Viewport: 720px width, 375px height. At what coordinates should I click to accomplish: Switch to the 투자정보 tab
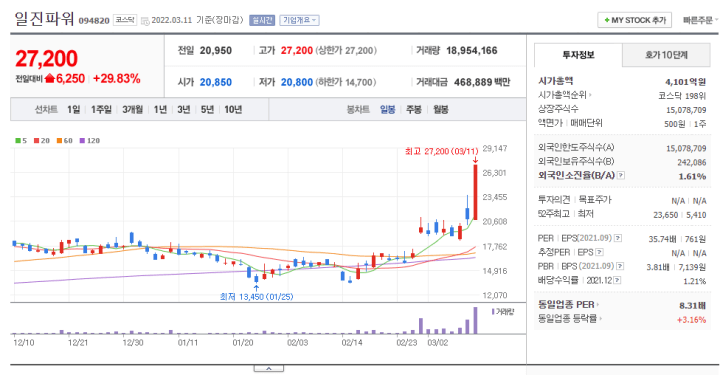tap(578, 55)
